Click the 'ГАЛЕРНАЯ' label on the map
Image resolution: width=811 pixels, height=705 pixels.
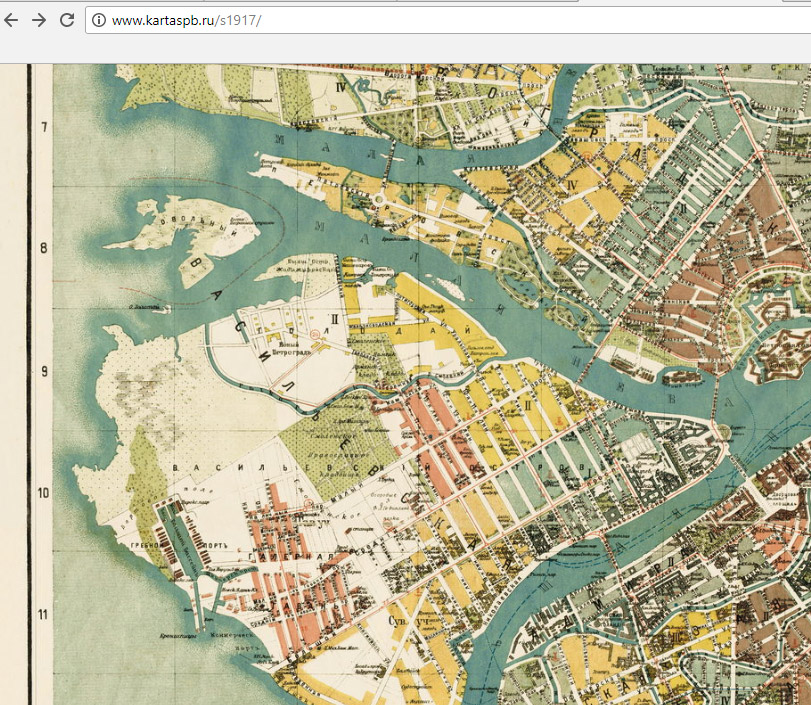click(291, 557)
